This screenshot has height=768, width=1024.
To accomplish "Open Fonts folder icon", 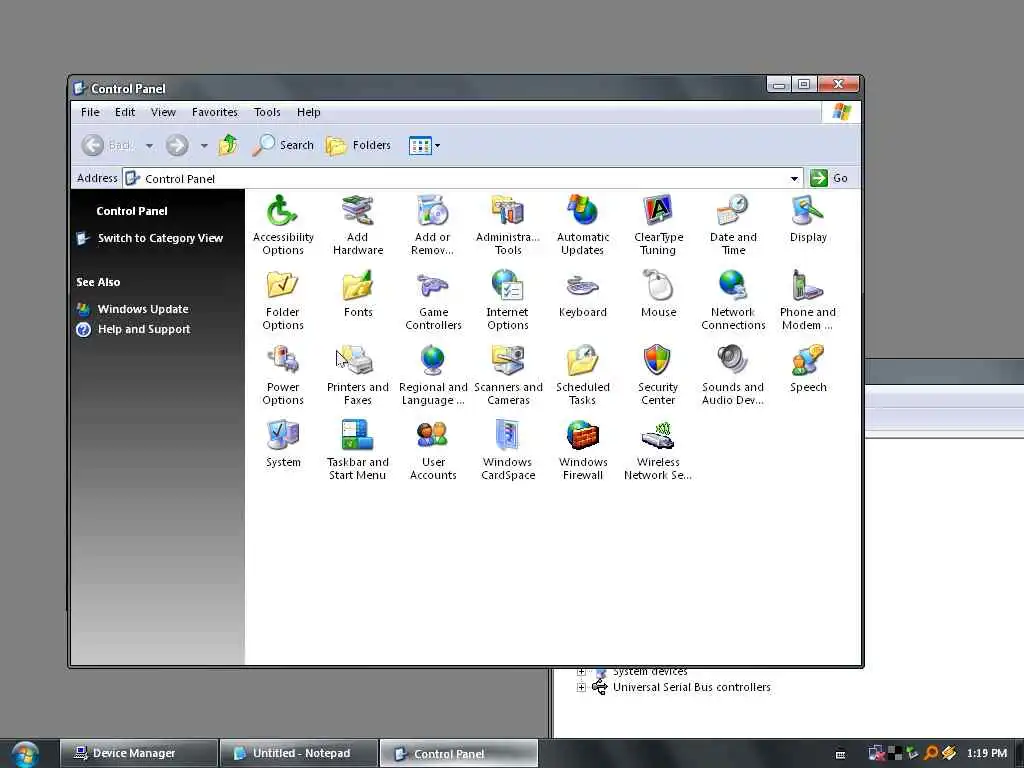I will click(357, 294).
